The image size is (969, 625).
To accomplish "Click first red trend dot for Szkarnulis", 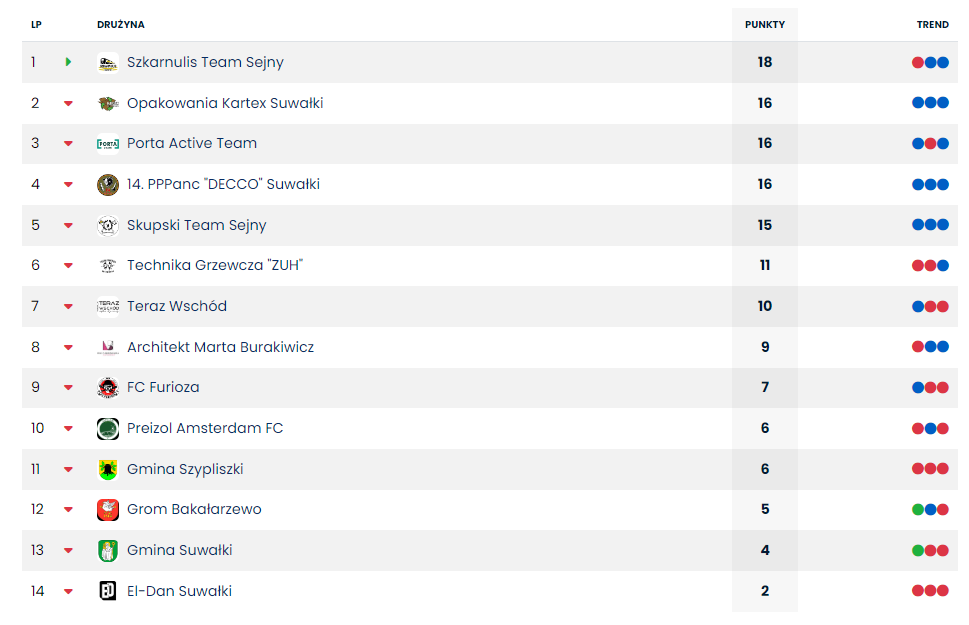I will [918, 63].
